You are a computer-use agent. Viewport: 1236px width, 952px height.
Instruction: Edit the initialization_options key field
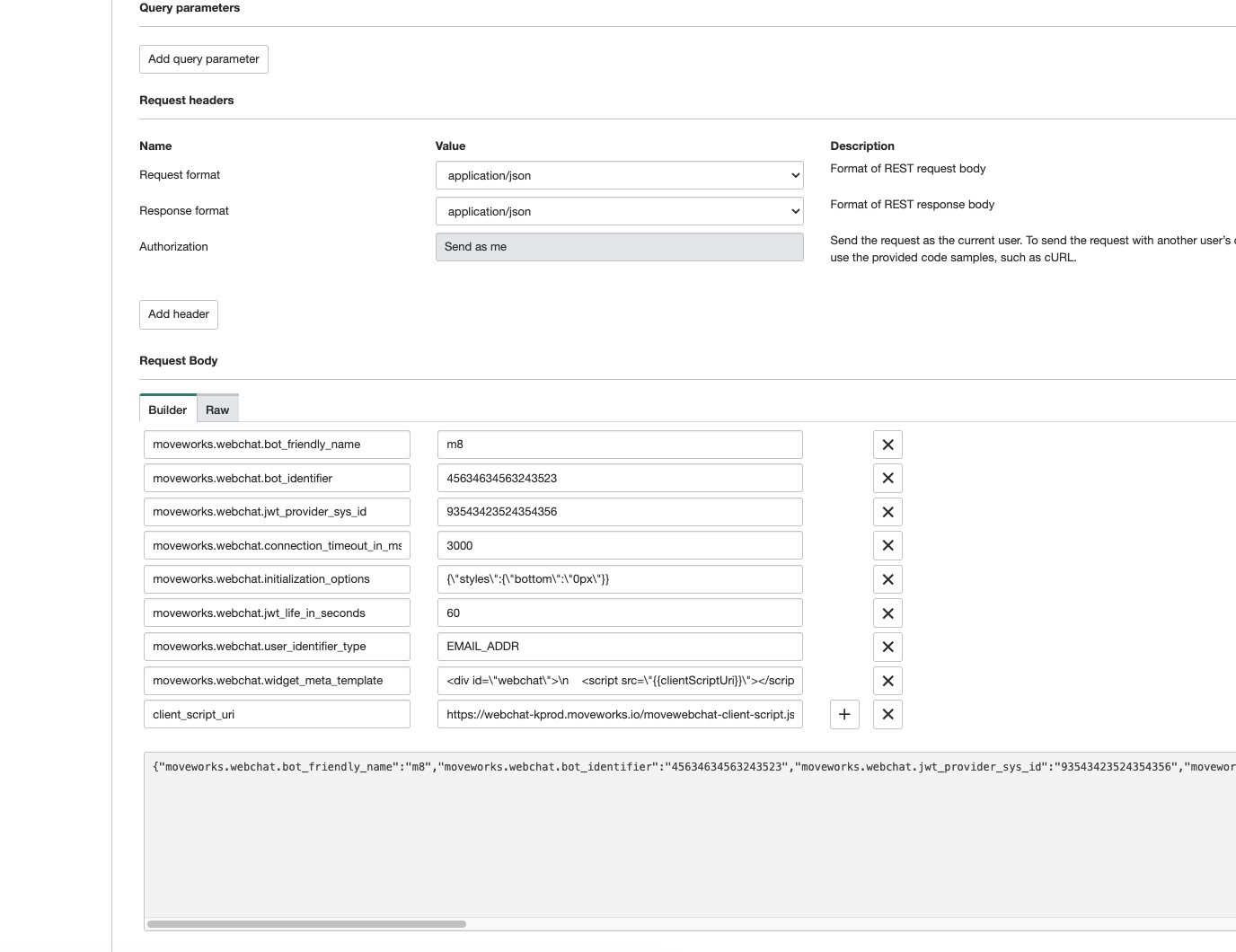pos(277,579)
